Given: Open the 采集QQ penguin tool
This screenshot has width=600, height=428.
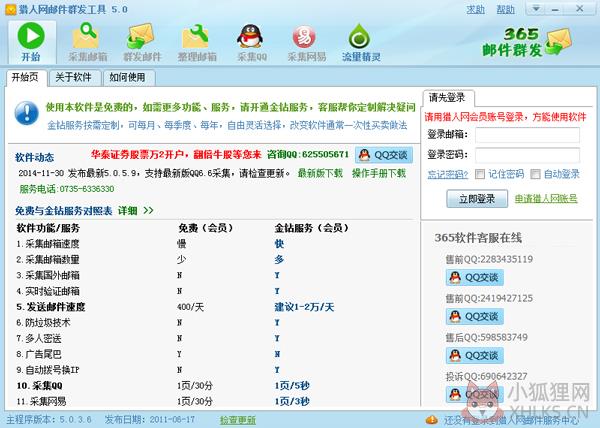Looking at the screenshot, I should point(251,42).
